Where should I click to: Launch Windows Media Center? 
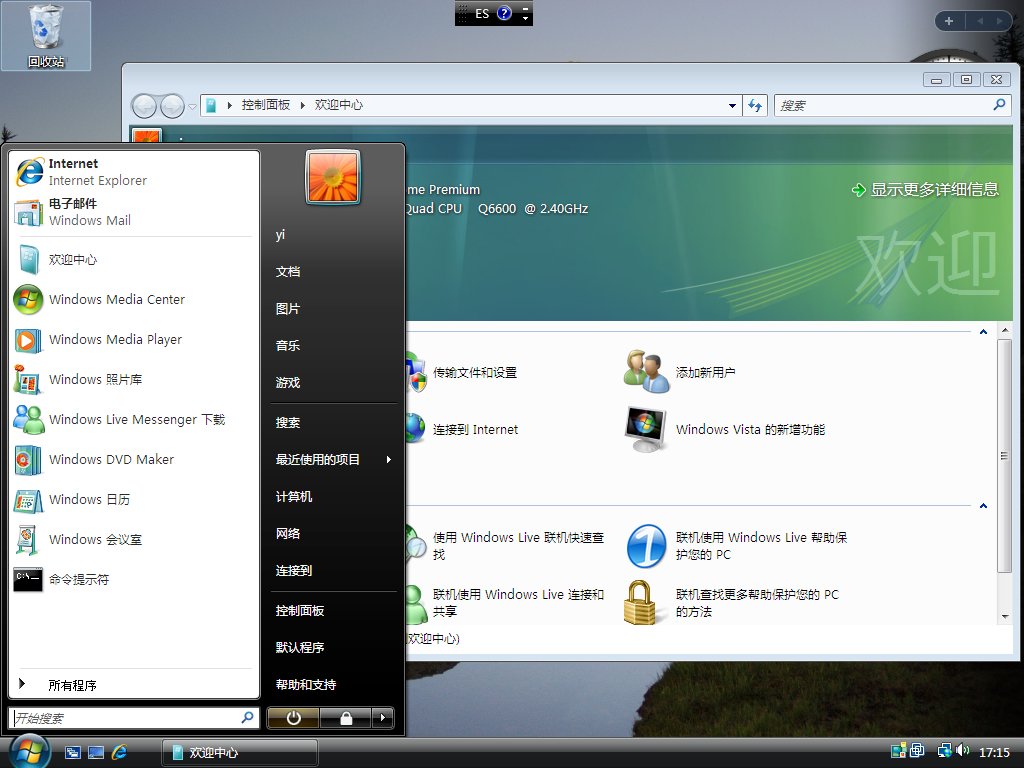pyautogui.click(x=116, y=299)
